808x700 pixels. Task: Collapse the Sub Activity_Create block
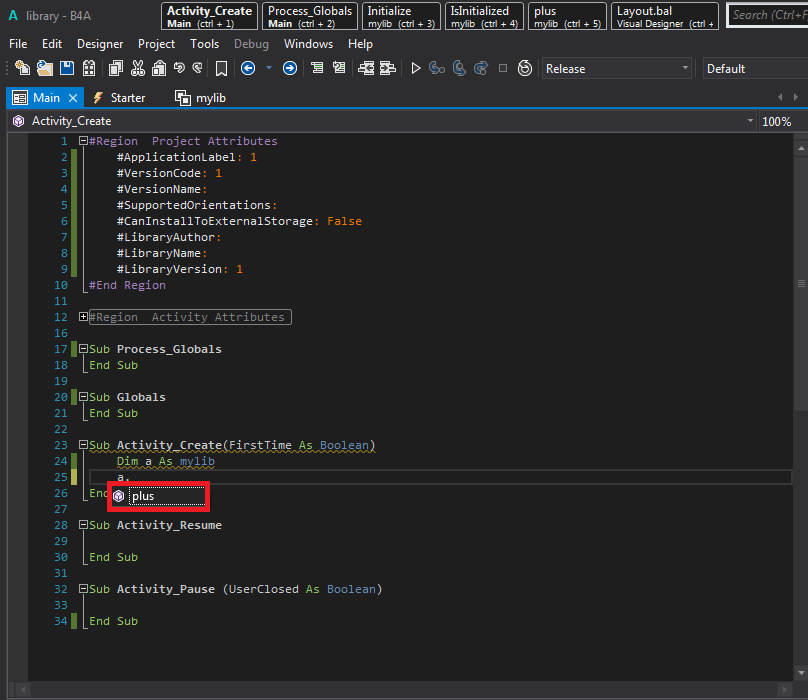pyautogui.click(x=83, y=445)
